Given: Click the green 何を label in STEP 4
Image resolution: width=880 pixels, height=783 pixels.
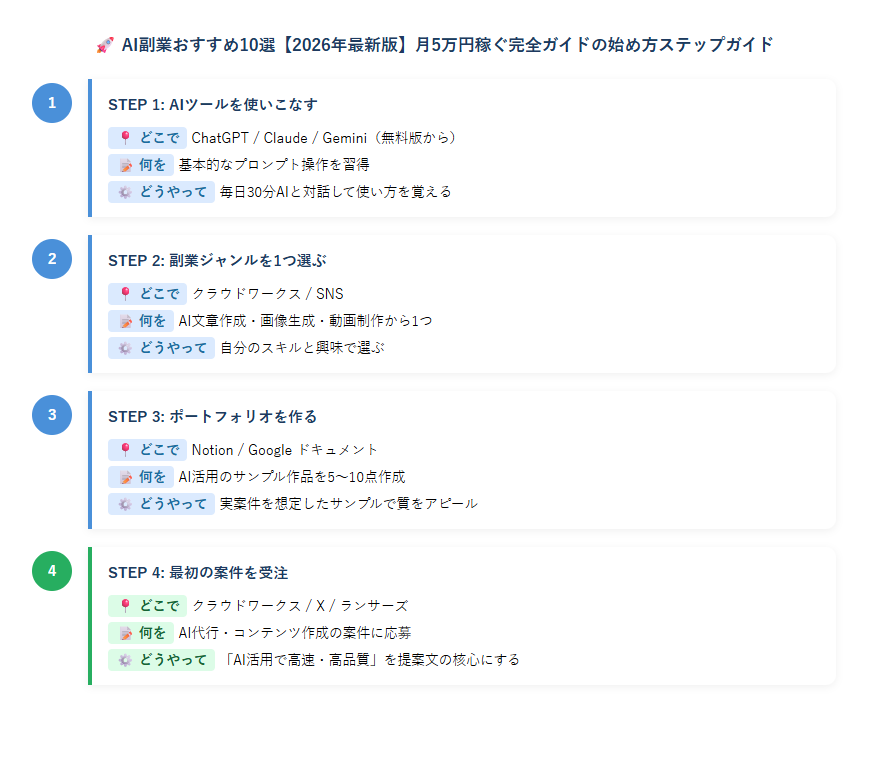Looking at the screenshot, I should tap(141, 633).
